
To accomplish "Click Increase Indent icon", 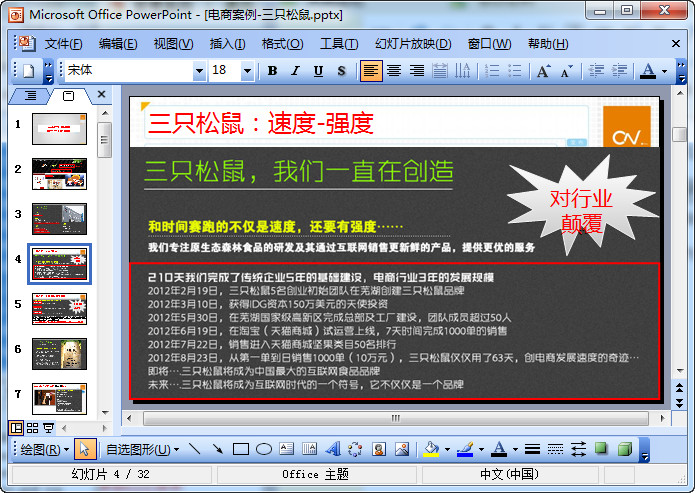I will [619, 70].
